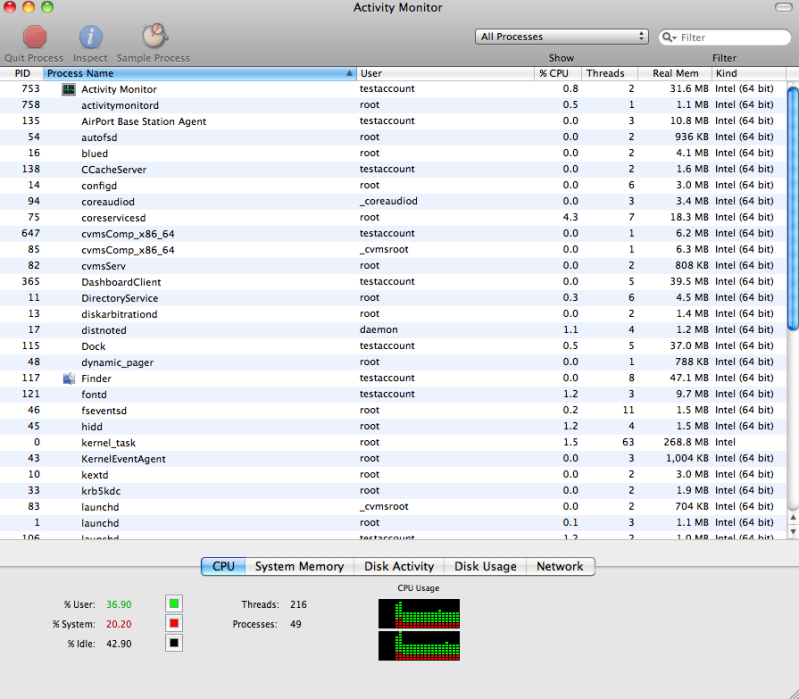Viewport: 799px width, 699px height.
Task: Select the coreservicesd process
Action: [x=393, y=218]
